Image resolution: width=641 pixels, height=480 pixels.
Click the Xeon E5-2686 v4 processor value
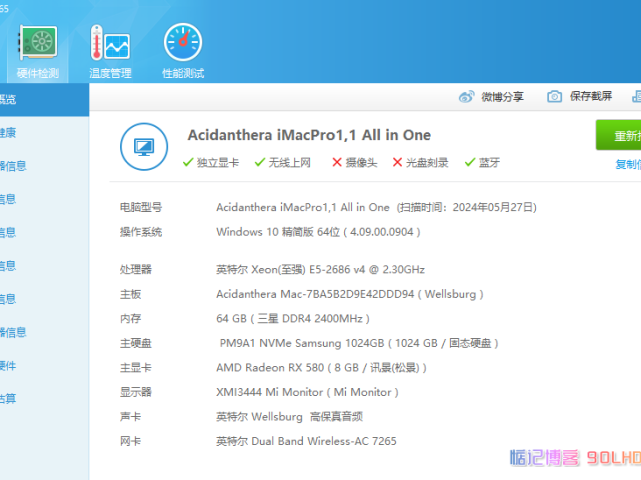320,269
